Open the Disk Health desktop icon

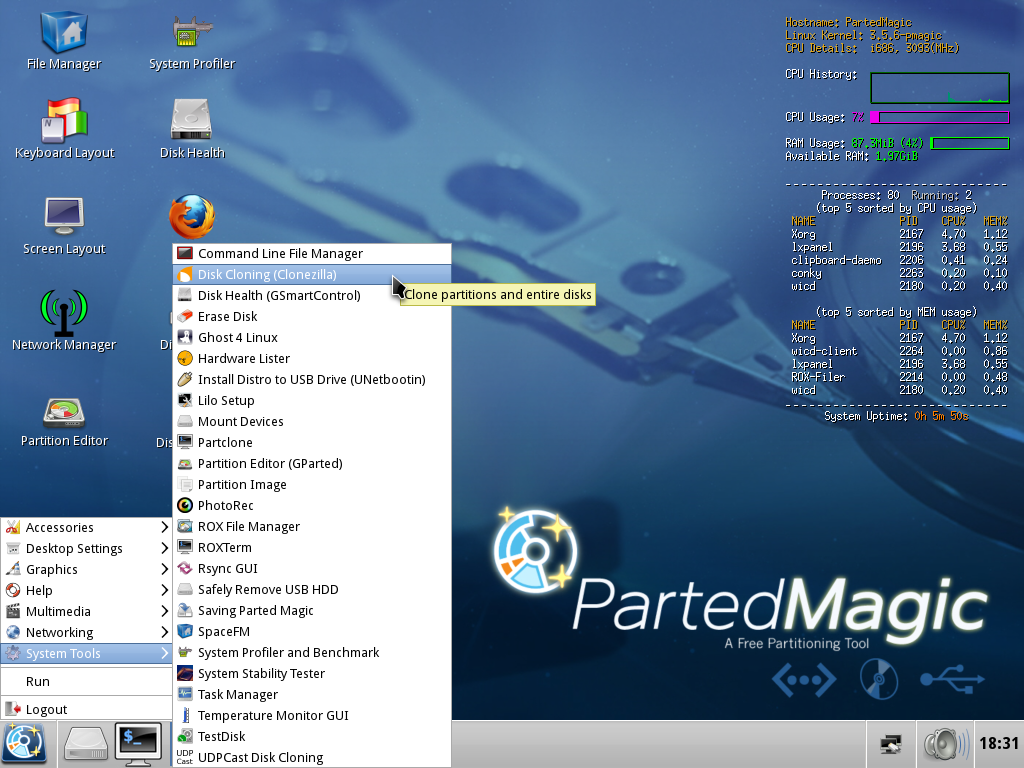(x=191, y=129)
